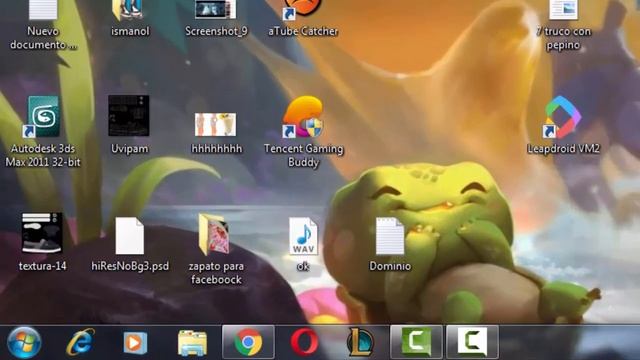Click the 'Dominio' file name label

pos(390,266)
